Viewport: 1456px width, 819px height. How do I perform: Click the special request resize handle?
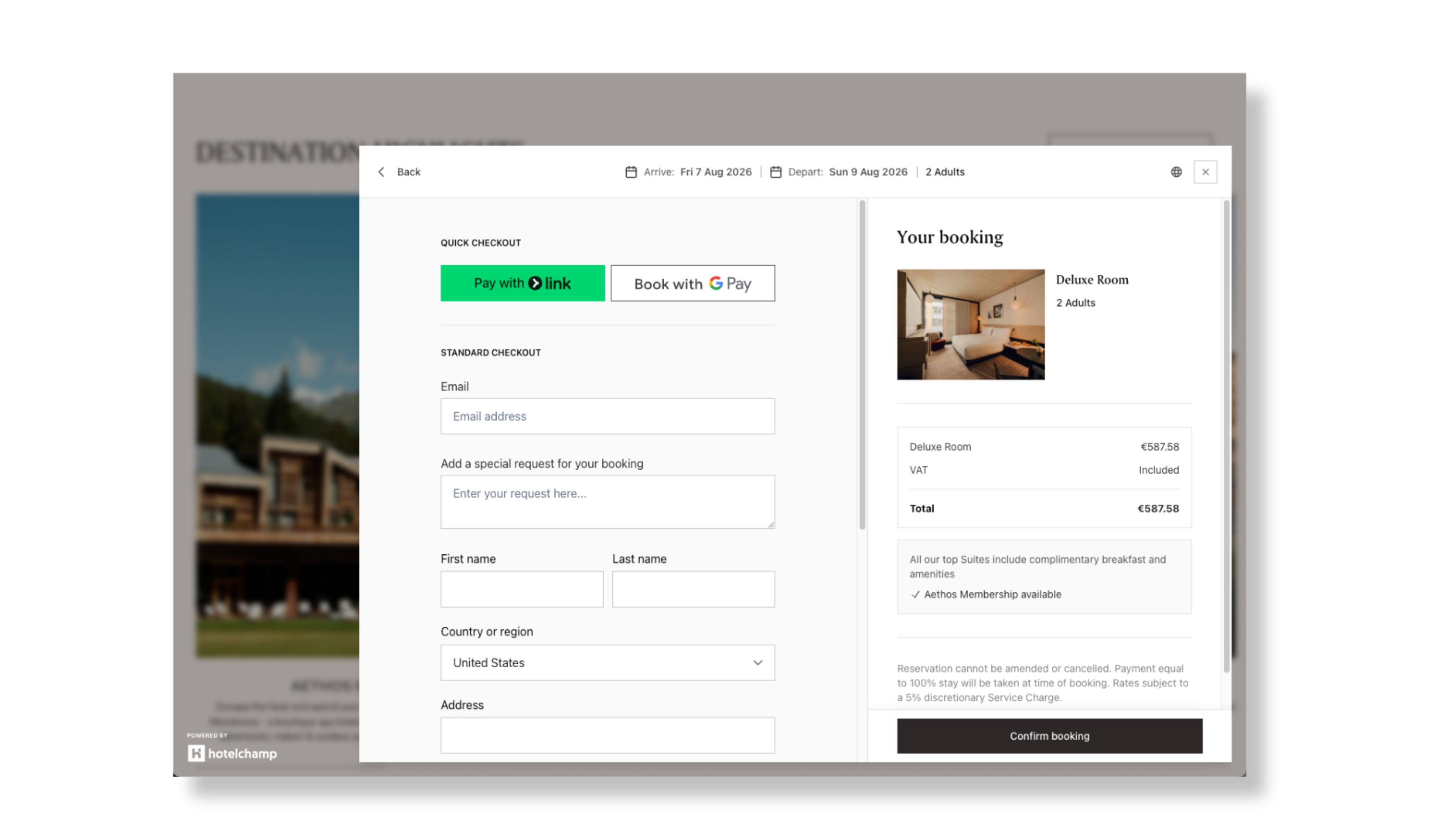point(770,524)
